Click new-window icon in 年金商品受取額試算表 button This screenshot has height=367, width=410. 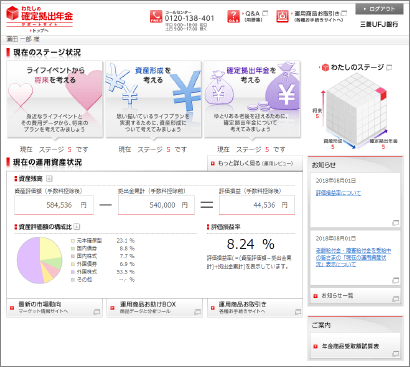pos(395,353)
